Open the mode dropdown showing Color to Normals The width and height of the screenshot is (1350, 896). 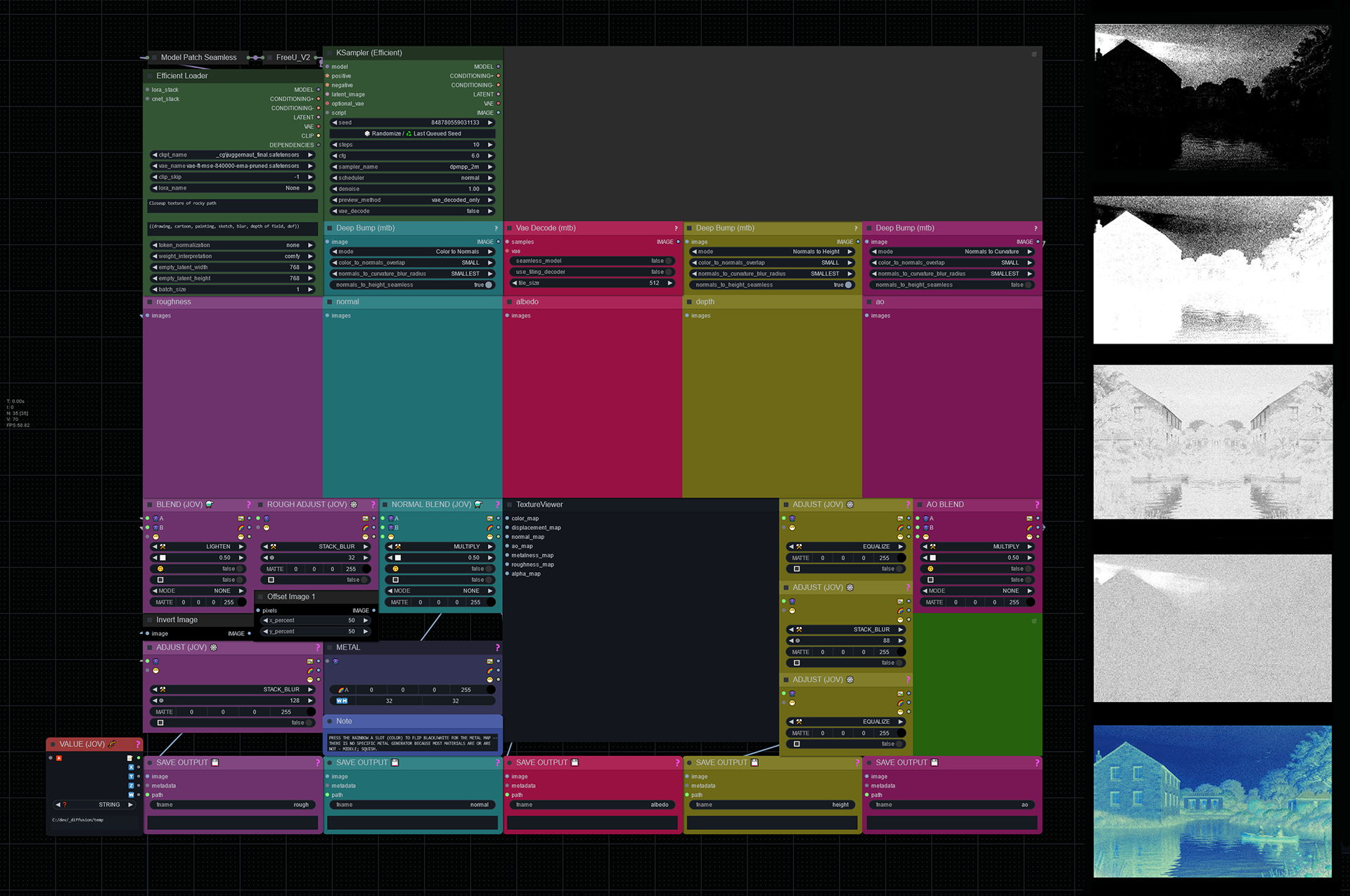point(413,252)
